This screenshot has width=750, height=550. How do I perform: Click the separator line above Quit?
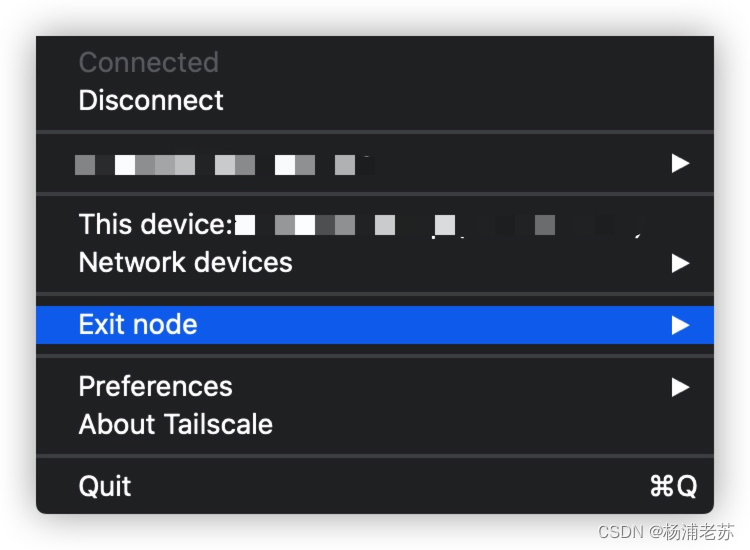tap(375, 456)
